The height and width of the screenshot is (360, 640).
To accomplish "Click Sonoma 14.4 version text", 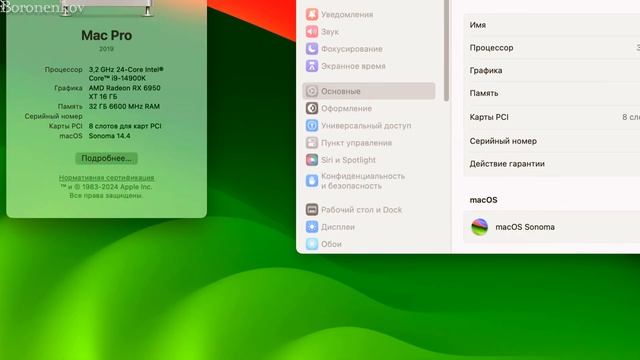I will (109, 136).
